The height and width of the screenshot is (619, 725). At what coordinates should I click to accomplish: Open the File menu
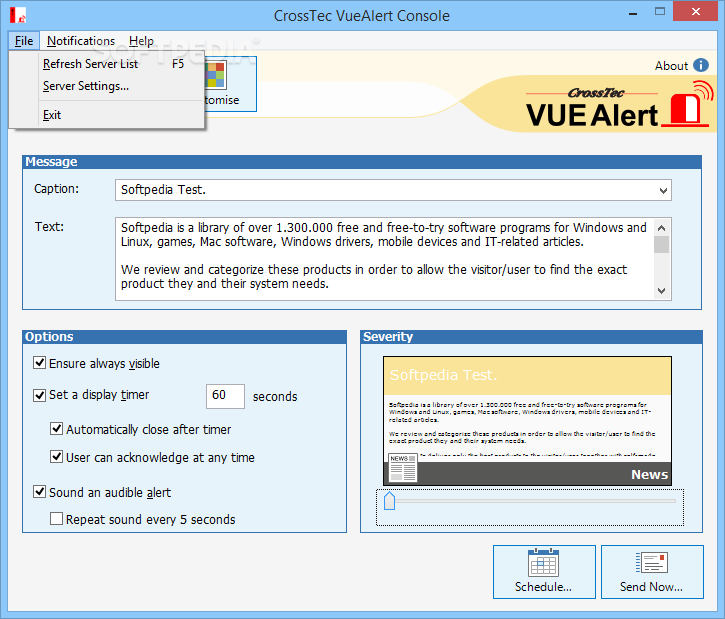[24, 41]
